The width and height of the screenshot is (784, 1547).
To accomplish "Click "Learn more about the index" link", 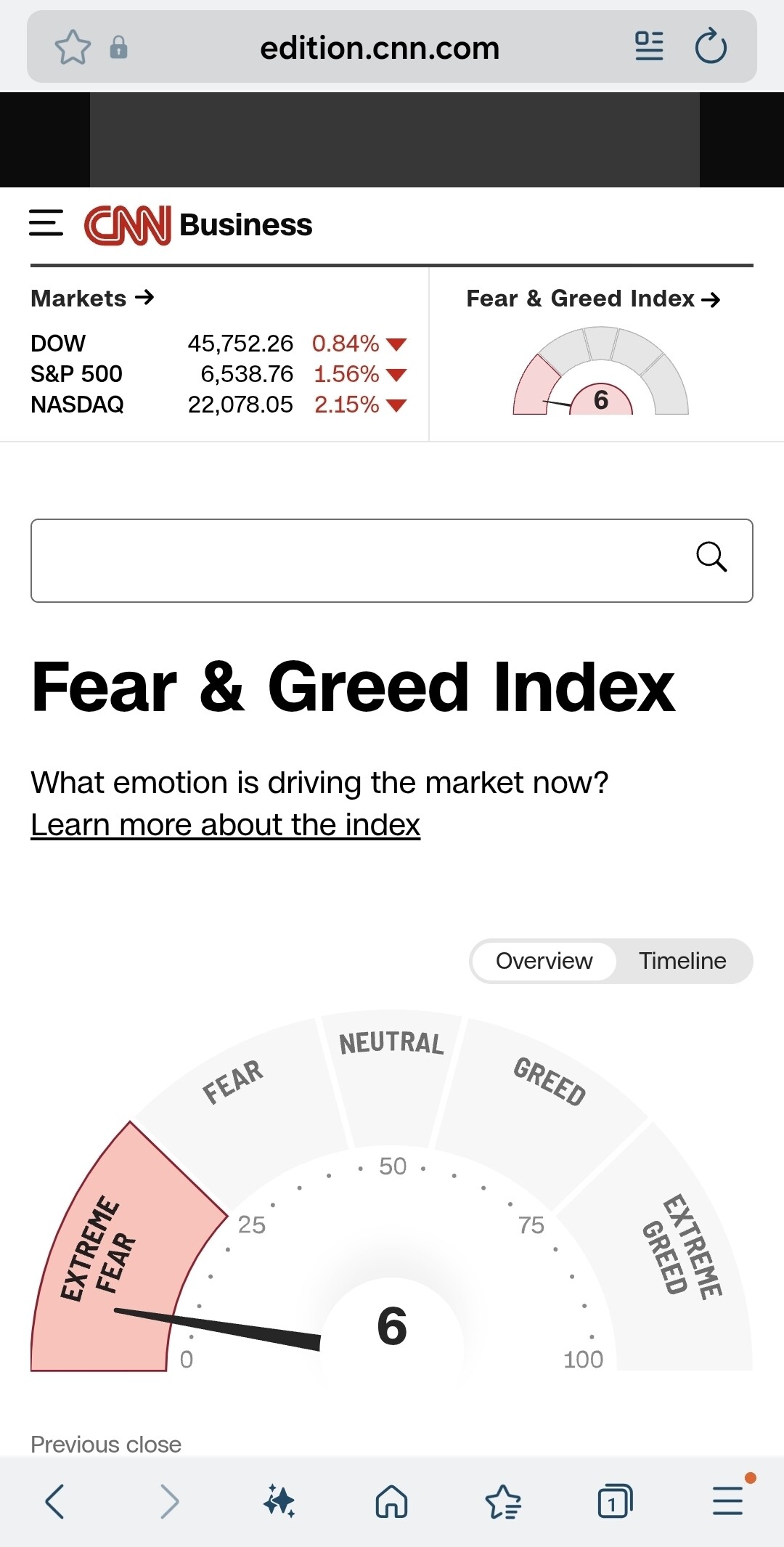I will (225, 825).
